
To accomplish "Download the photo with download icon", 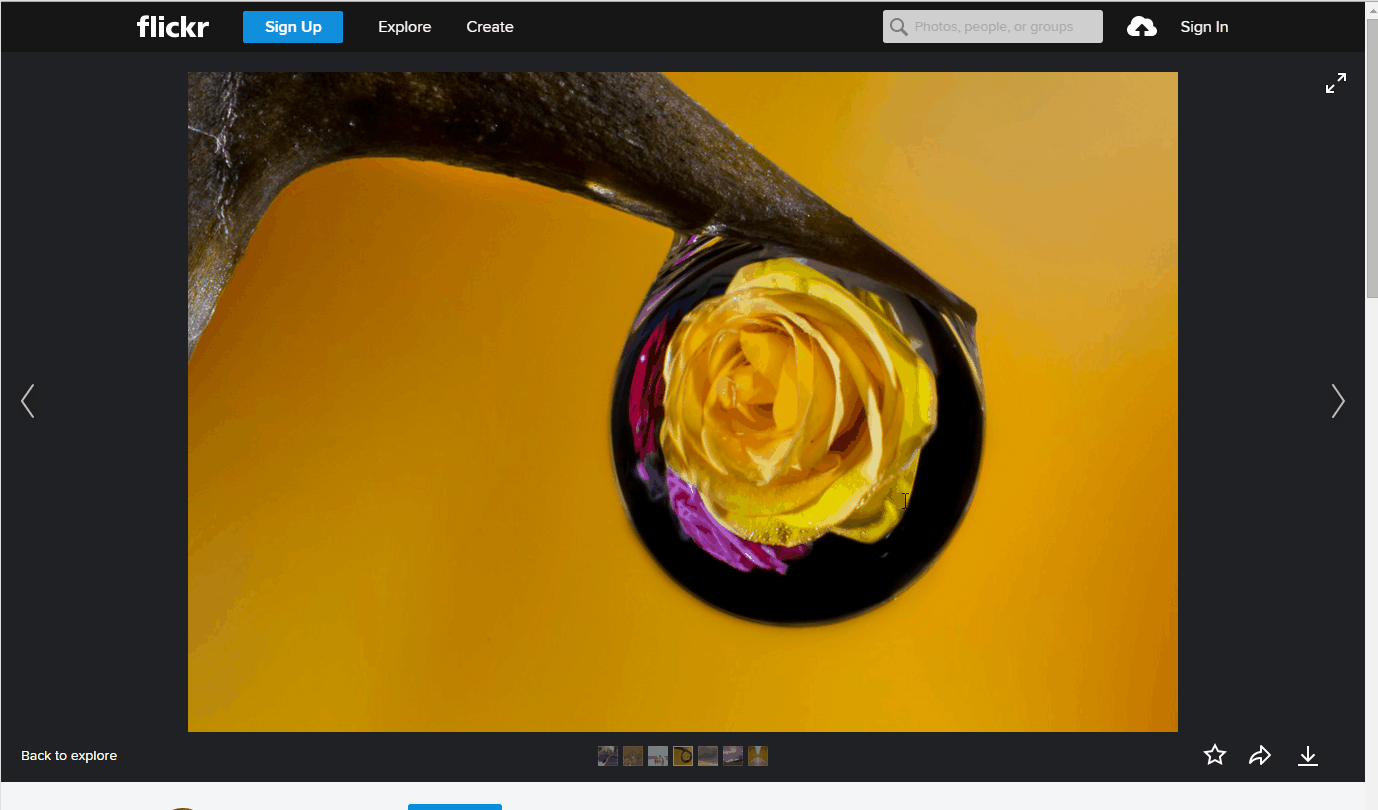I will (1308, 756).
